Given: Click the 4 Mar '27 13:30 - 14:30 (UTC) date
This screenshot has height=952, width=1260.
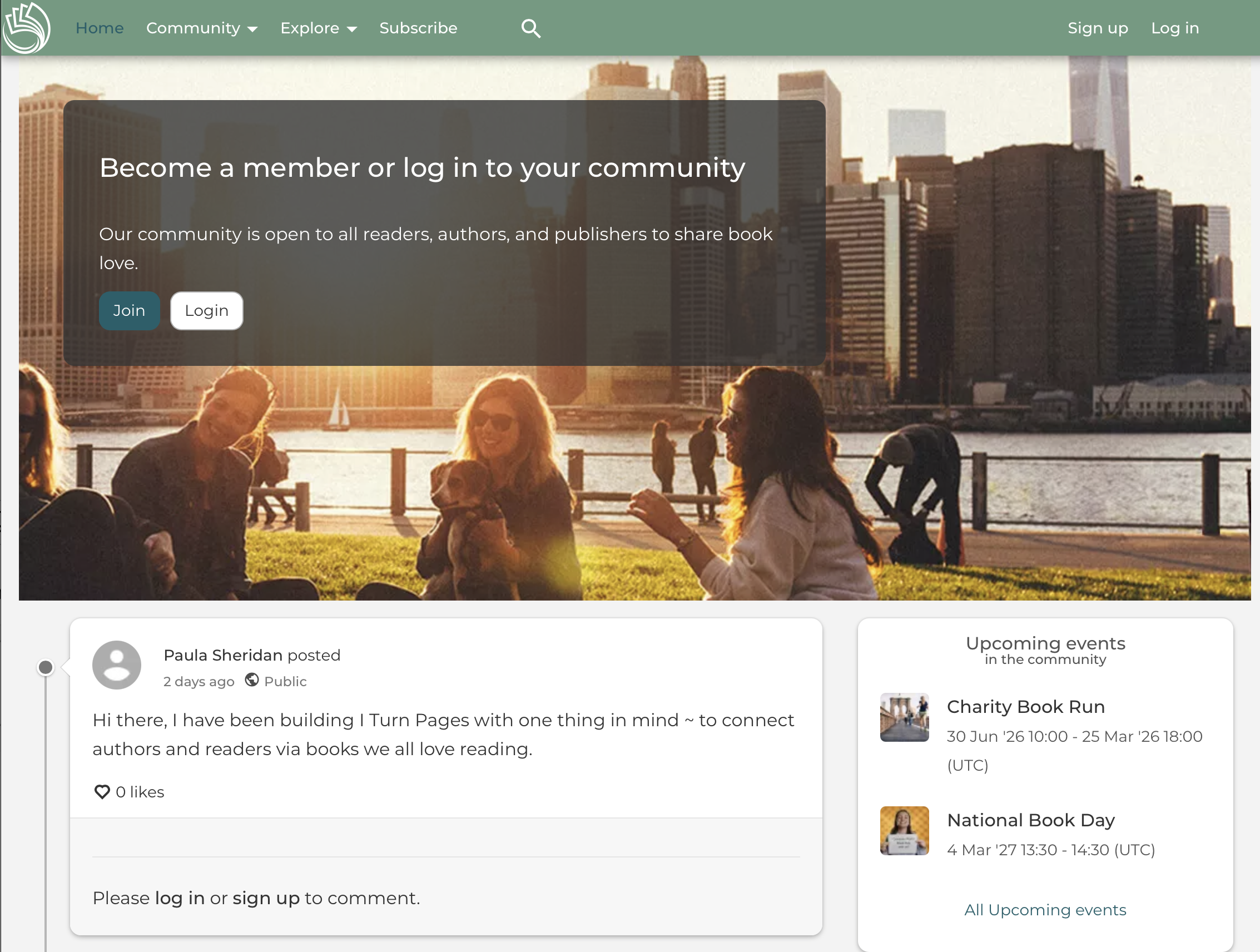Looking at the screenshot, I should (x=1050, y=850).
